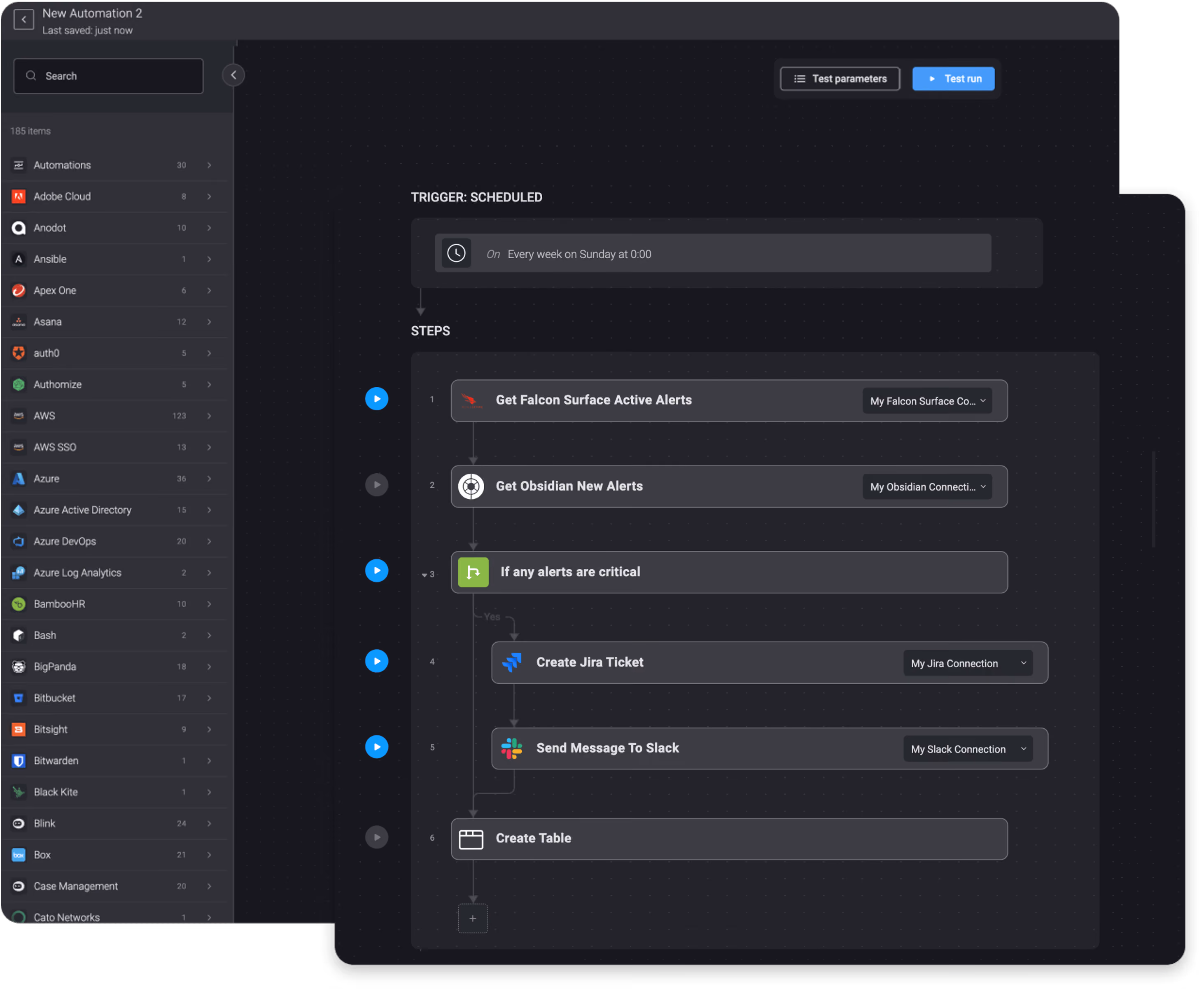Open the My Falcon Surface connection dropdown
1204x989 pixels.
tap(927, 401)
